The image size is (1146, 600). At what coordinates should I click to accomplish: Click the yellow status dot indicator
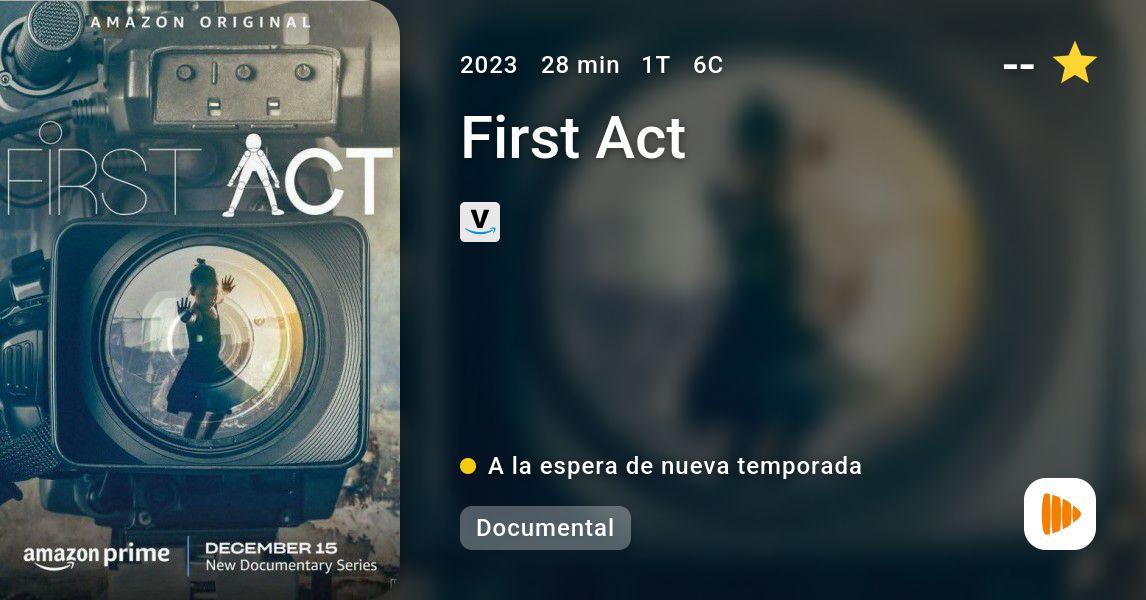click(x=468, y=466)
